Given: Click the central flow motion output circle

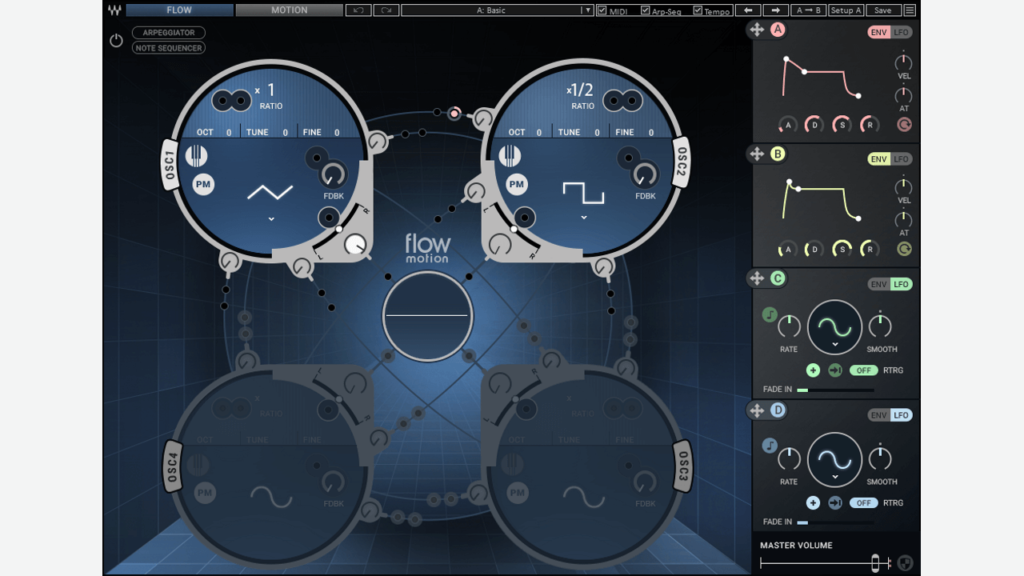Looking at the screenshot, I should pos(428,316).
